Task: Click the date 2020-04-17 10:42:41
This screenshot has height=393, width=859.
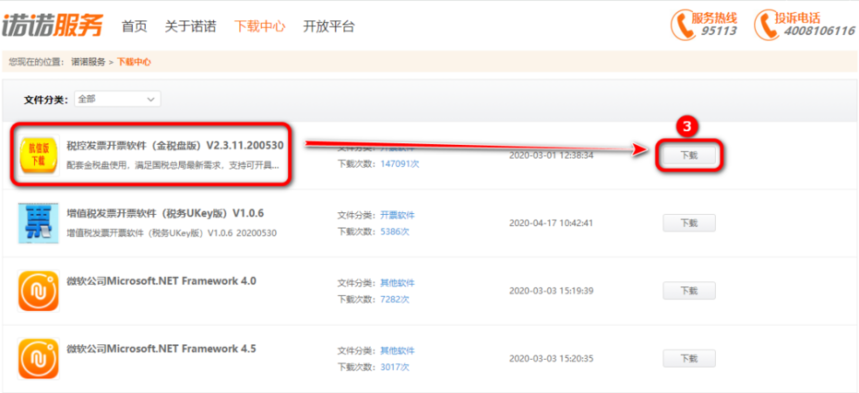Action: (x=551, y=223)
